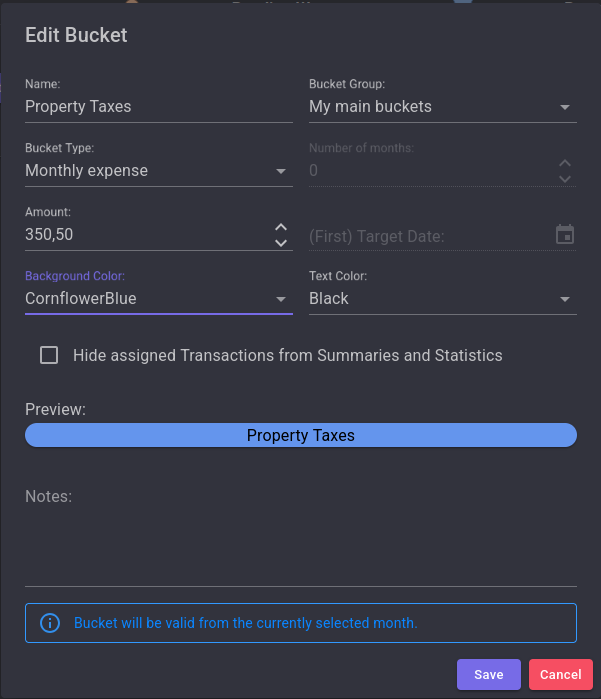Open the Target Date calendar picker icon
This screenshot has height=699, width=601.
click(x=565, y=235)
